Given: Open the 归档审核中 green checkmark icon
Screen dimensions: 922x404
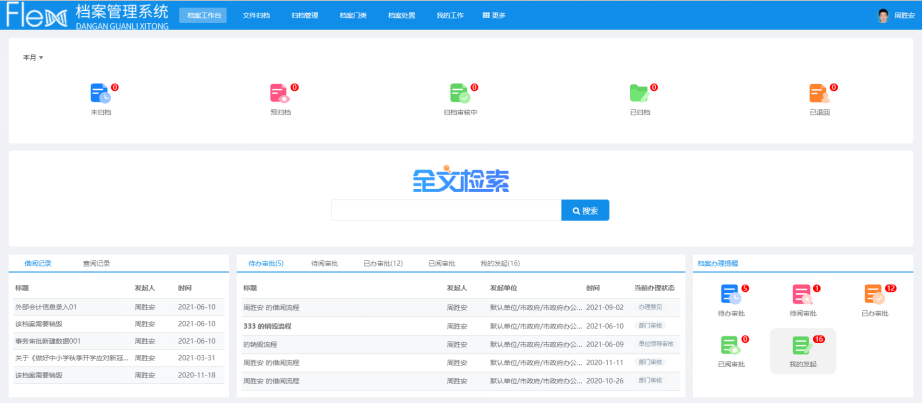Looking at the screenshot, I should [x=460, y=94].
